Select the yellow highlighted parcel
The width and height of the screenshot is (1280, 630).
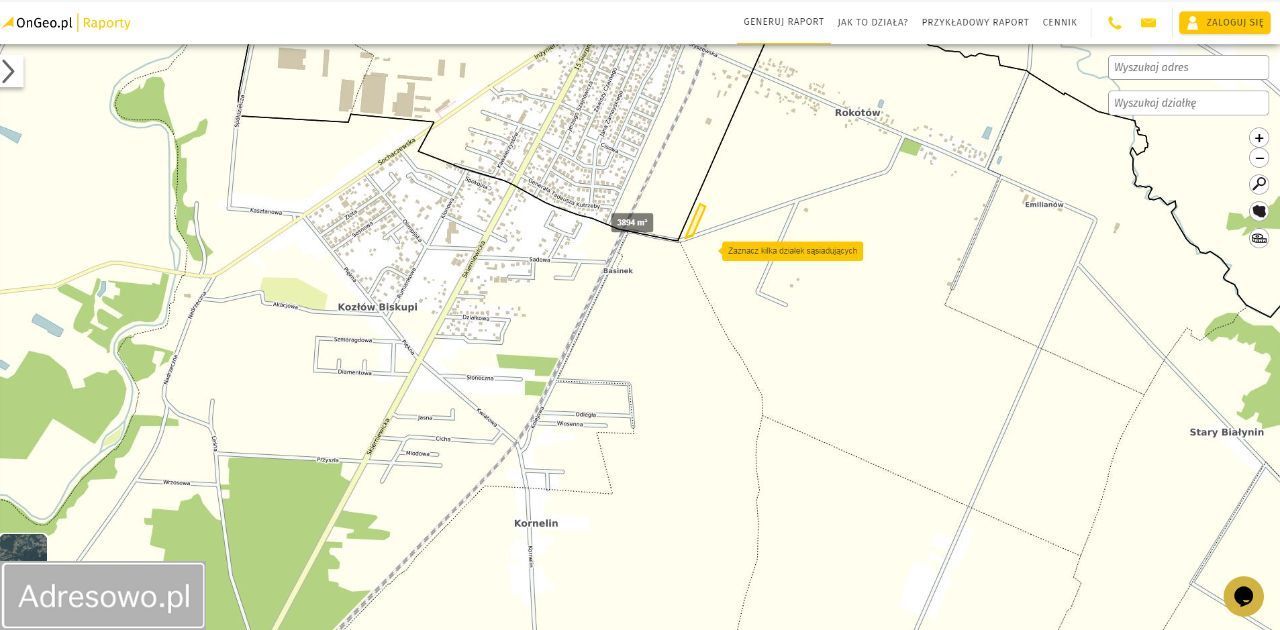point(695,221)
